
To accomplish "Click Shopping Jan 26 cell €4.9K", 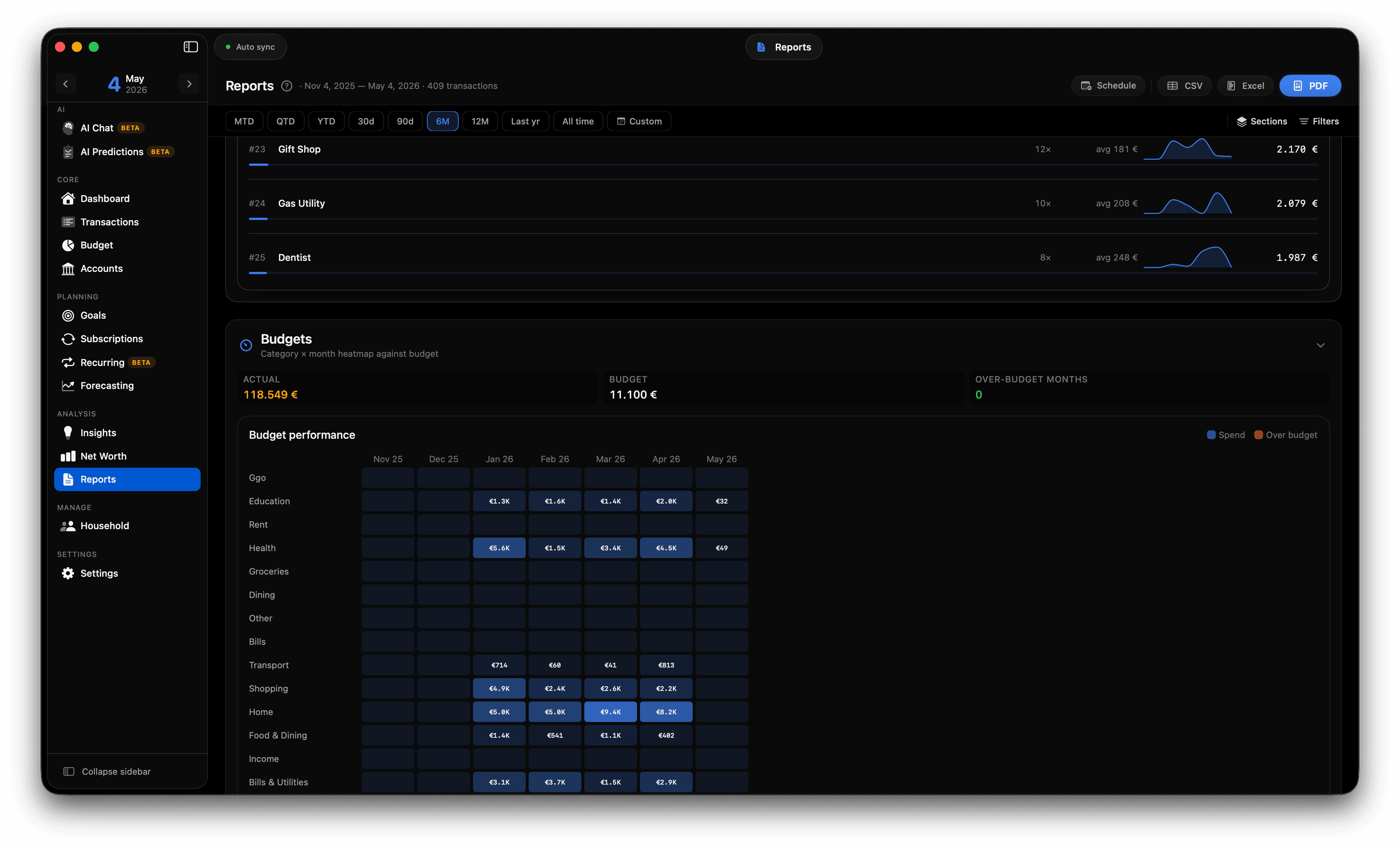I will [x=499, y=688].
